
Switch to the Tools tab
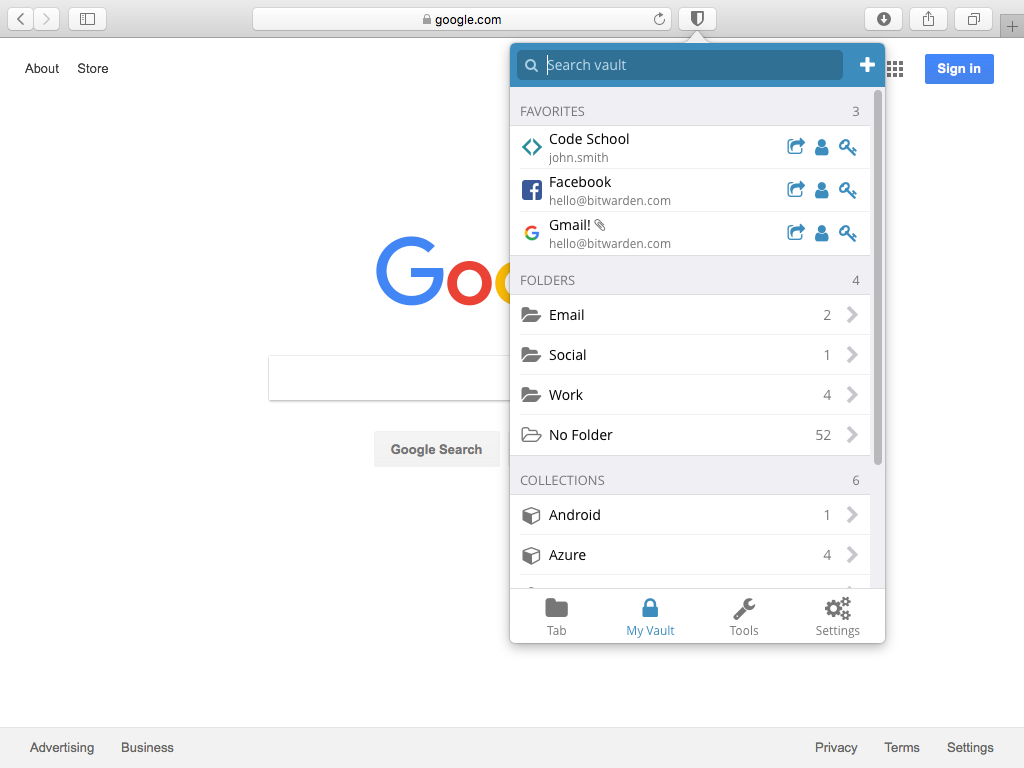click(744, 614)
